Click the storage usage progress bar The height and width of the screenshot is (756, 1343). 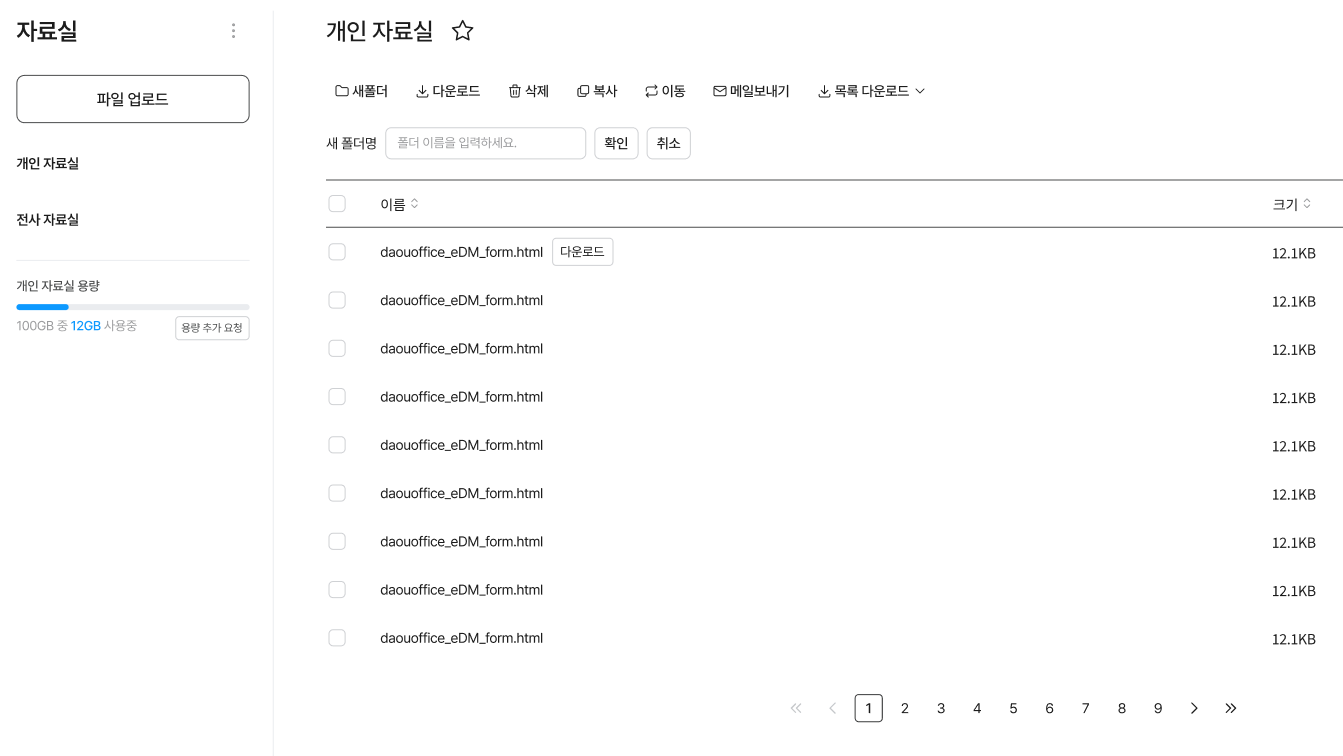coord(133,307)
